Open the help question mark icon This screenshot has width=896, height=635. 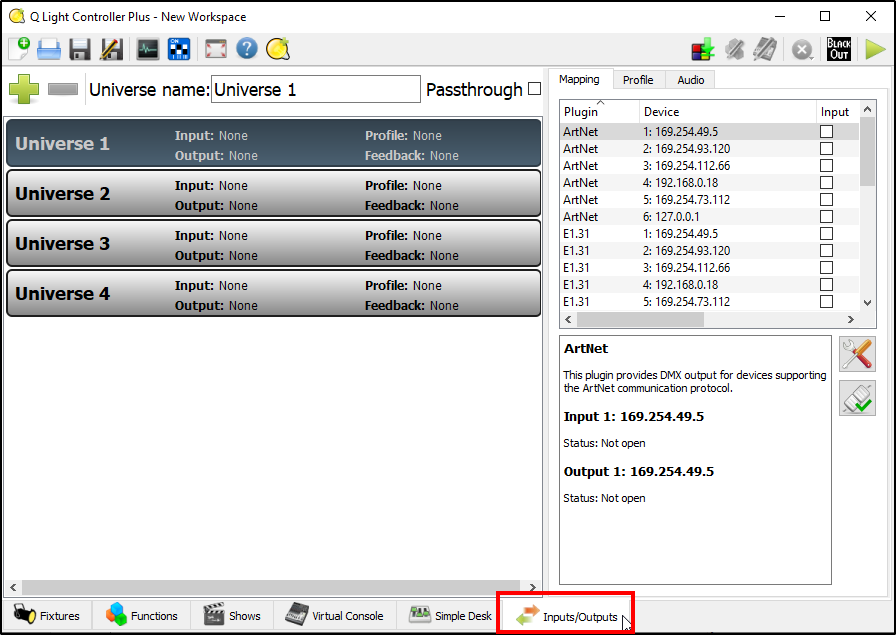click(x=247, y=49)
